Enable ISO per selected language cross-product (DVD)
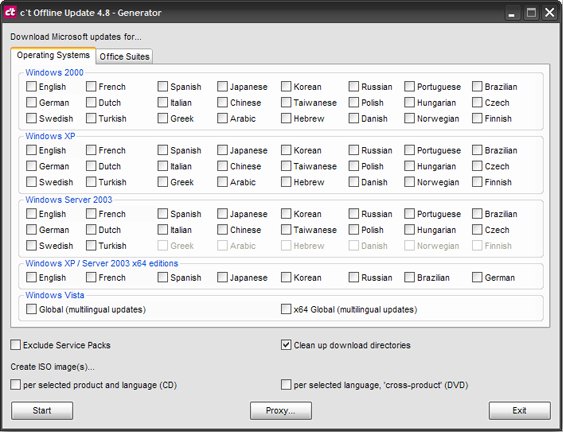The image size is (563, 432). [x=286, y=385]
